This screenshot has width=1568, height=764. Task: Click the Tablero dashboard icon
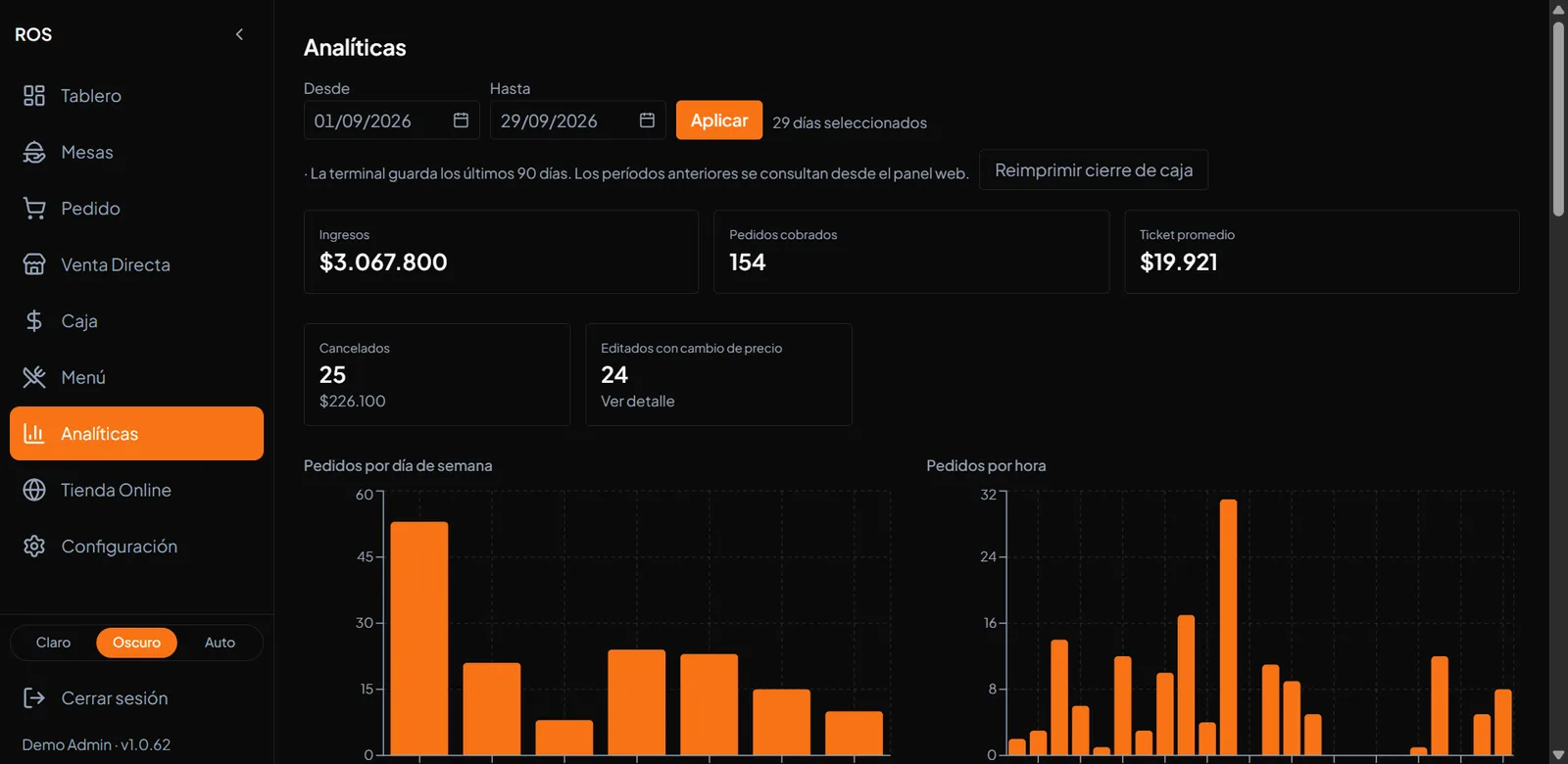[x=34, y=96]
